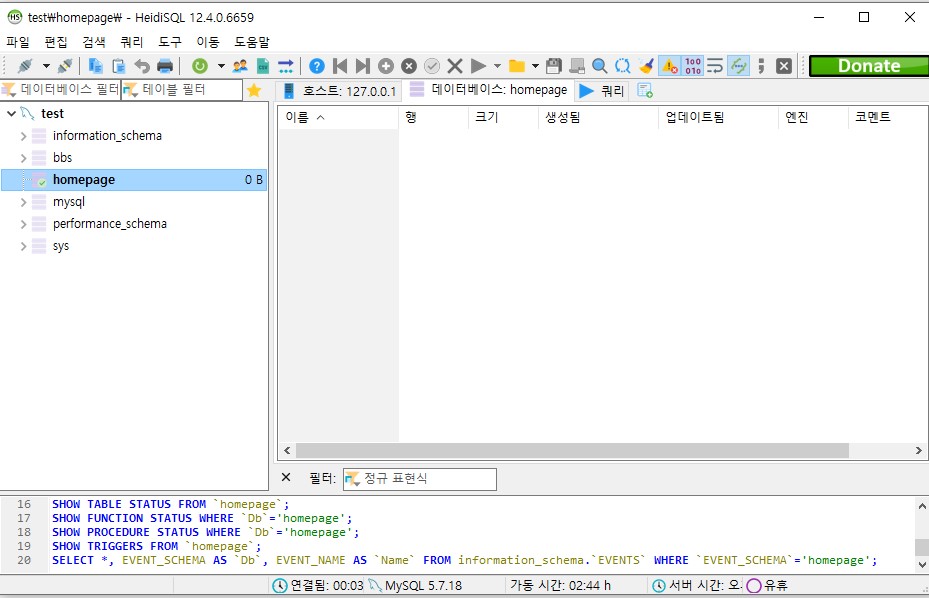Click the insert row plus icon

click(x=386, y=66)
